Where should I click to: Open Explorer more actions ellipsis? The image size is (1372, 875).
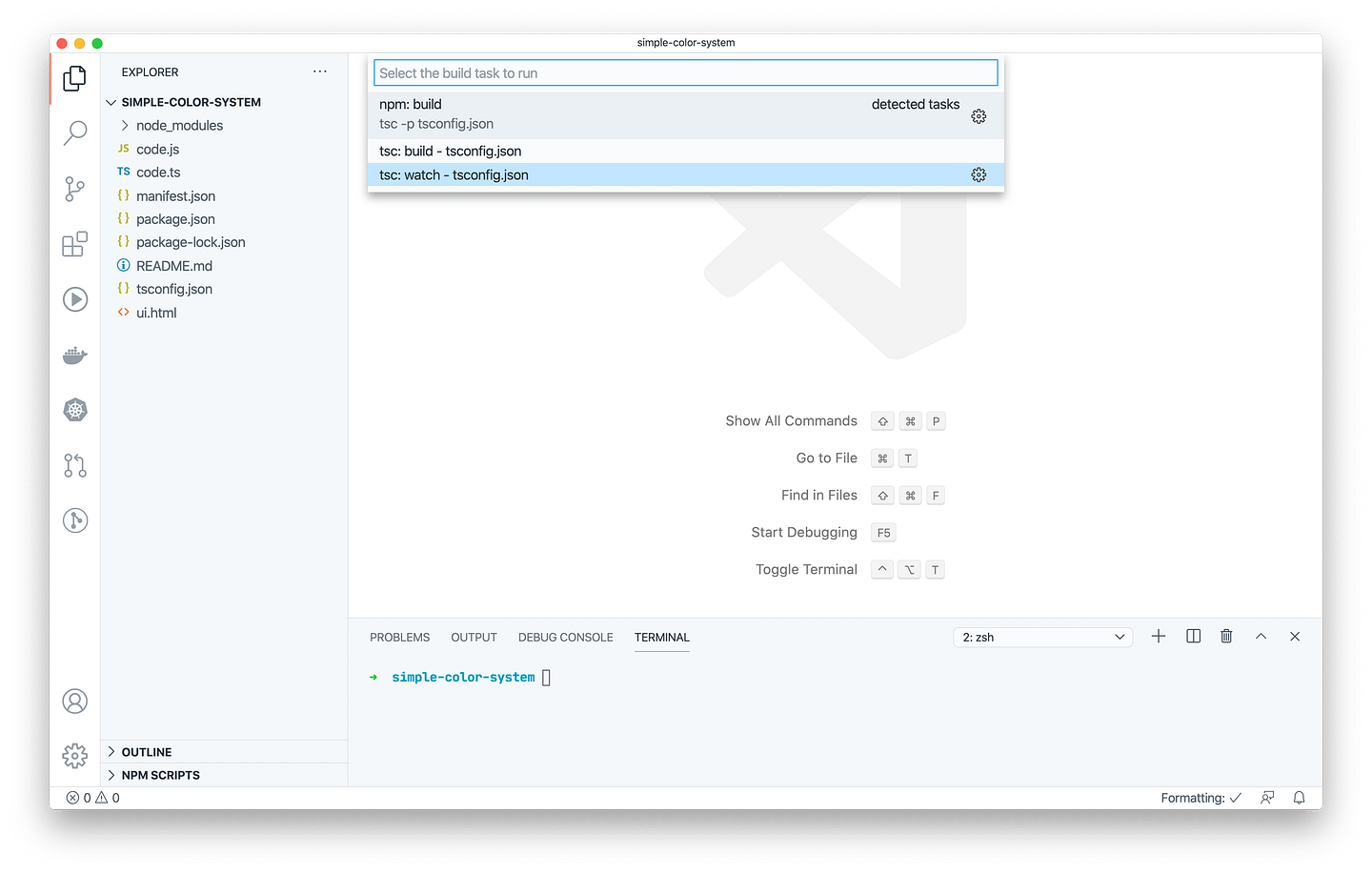coord(320,71)
